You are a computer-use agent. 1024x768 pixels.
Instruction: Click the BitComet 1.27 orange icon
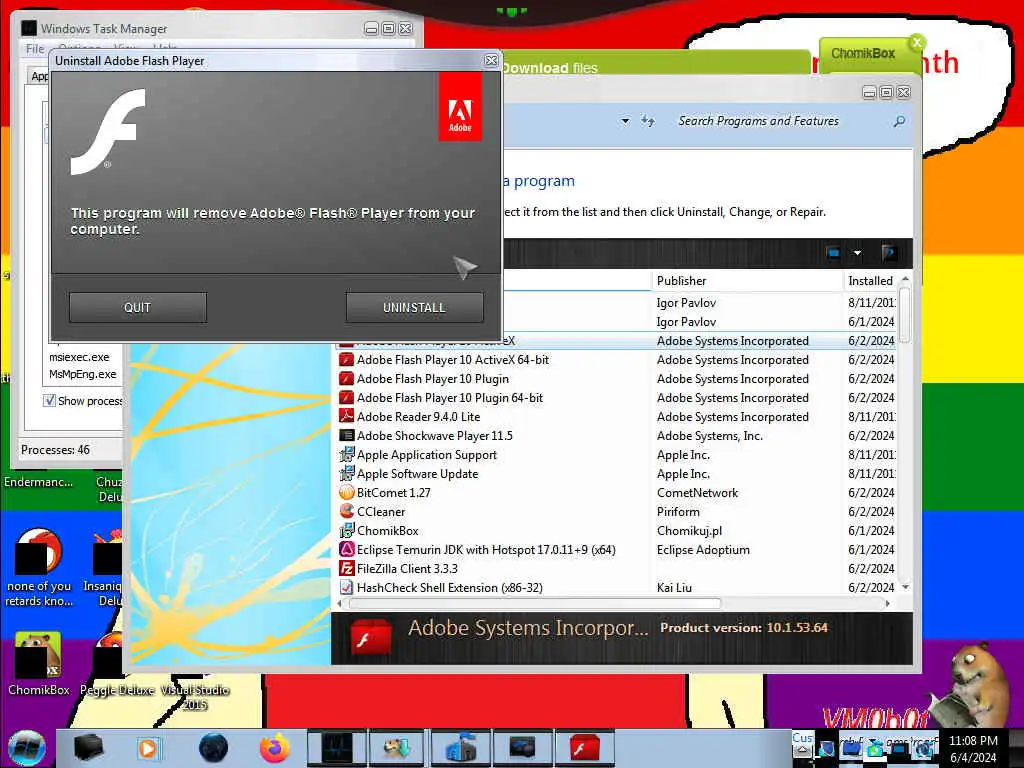[x=347, y=492]
